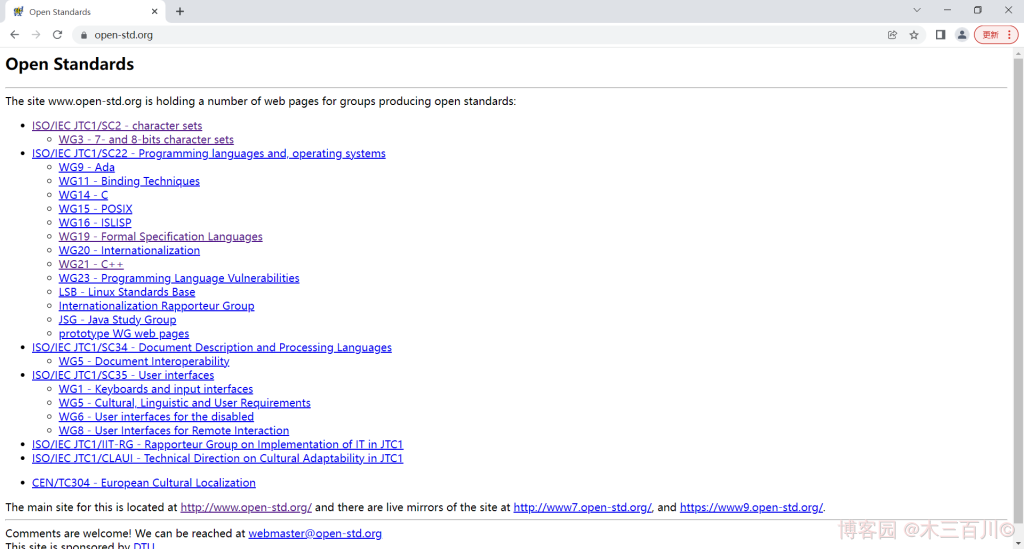
Task: Click the lock icon beside open-std.org
Action: tap(84, 34)
